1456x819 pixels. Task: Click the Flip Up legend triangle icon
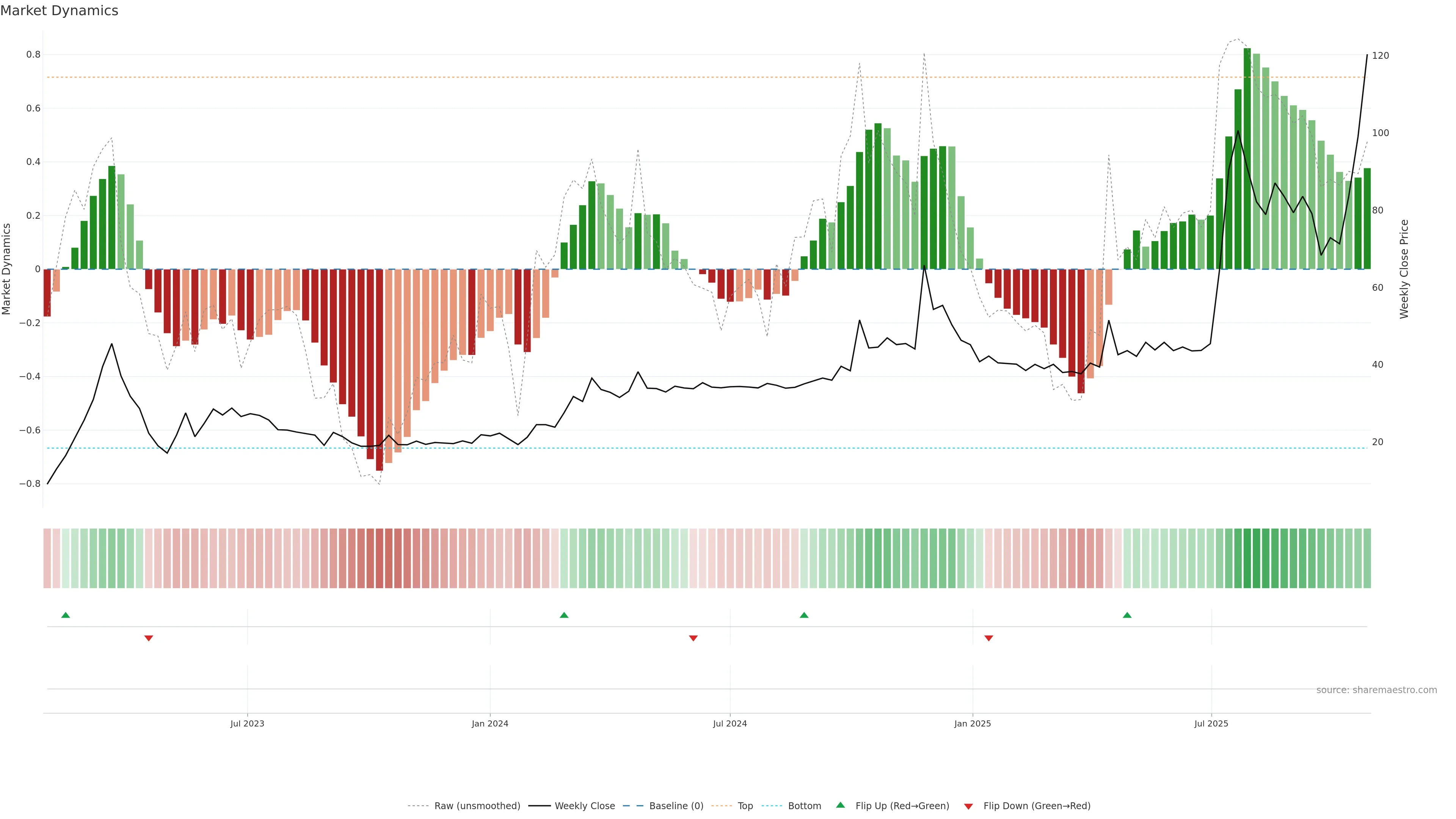[x=841, y=805]
